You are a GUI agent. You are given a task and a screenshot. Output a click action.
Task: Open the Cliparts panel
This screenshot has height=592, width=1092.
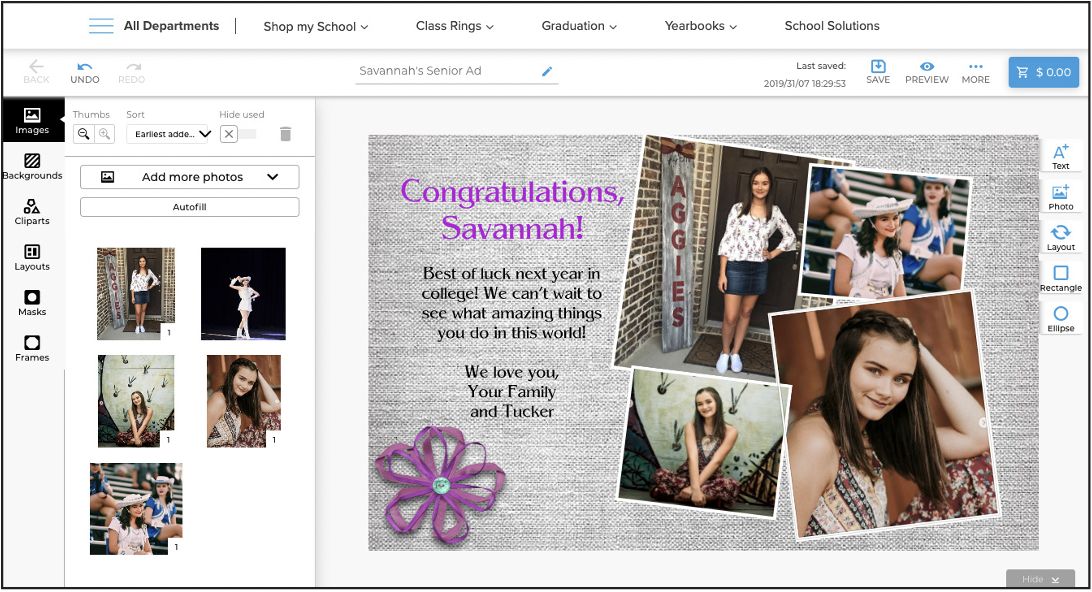(x=32, y=212)
